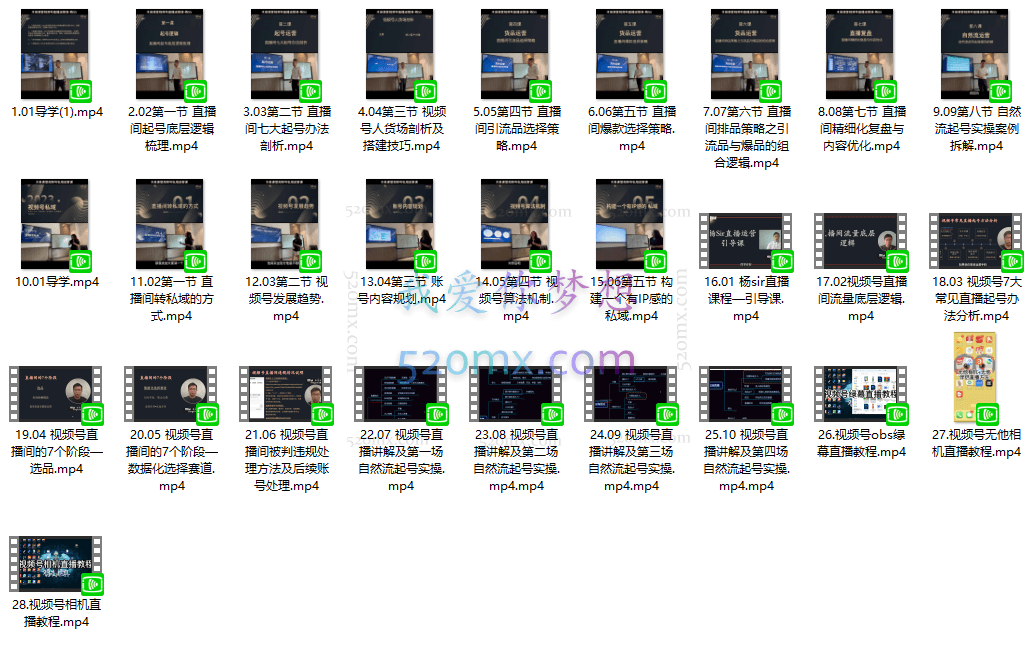Click the 26.视频号obs绿幕直播教程.mp4 thumbnail
The width and height of the screenshot is (1036, 645).
(861, 394)
